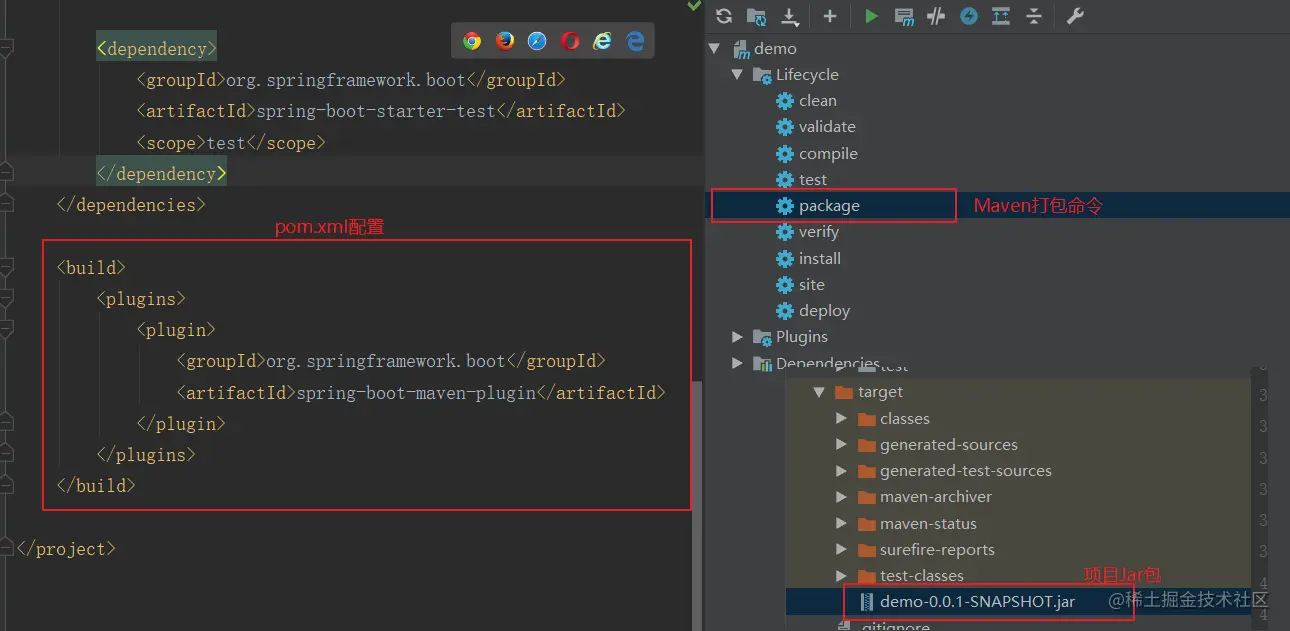Screen dimensions: 1290x631
Task: Expand the Dependencies node arrow
Action: click(737, 363)
